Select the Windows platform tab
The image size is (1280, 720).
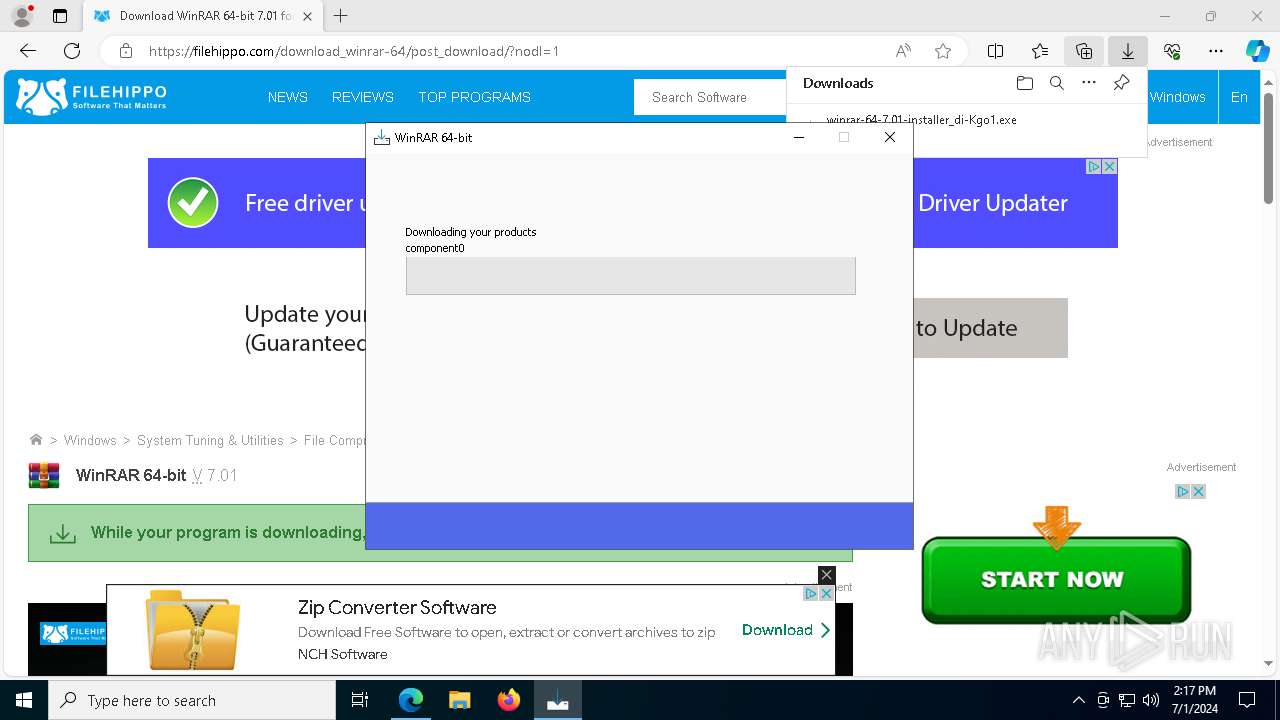point(1178,97)
